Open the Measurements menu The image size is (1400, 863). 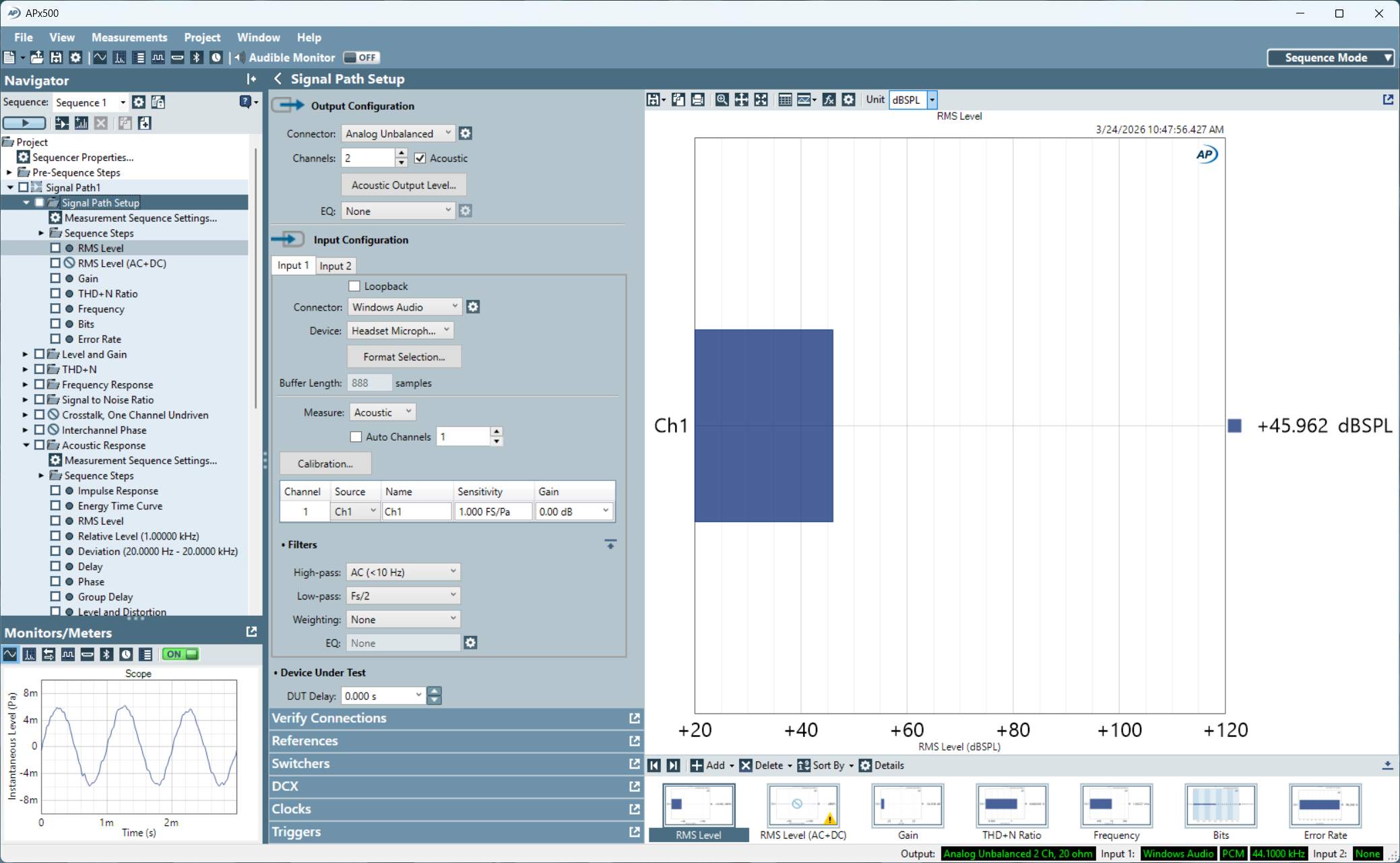click(x=129, y=38)
